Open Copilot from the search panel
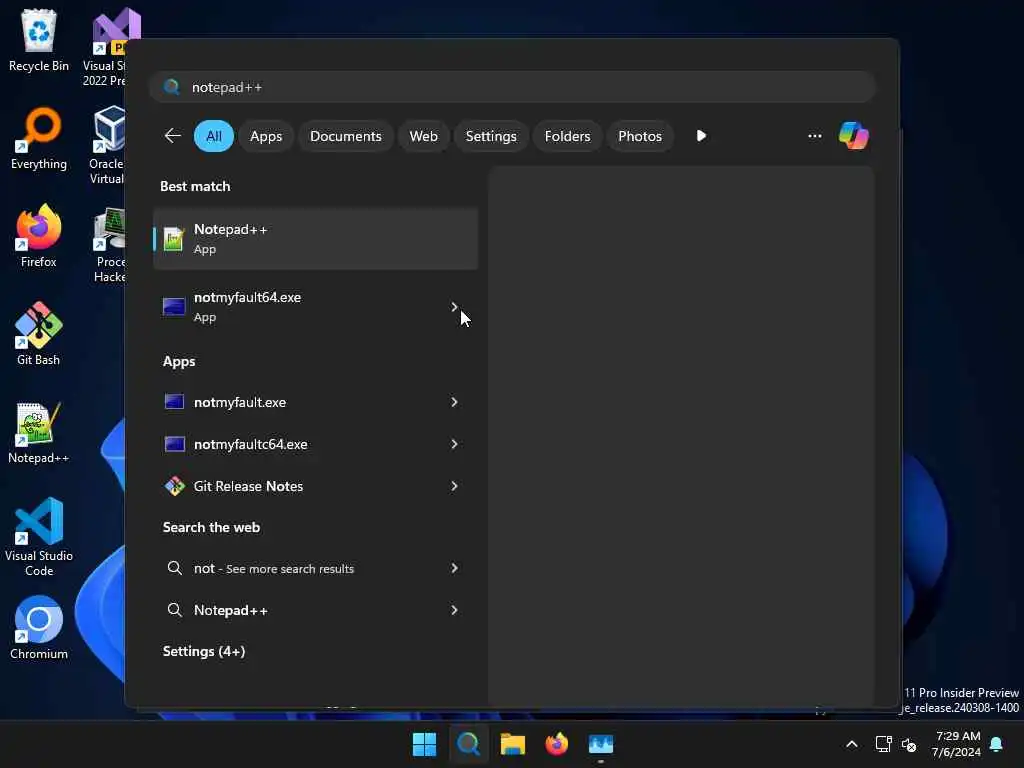The image size is (1024, 768). tap(854, 136)
